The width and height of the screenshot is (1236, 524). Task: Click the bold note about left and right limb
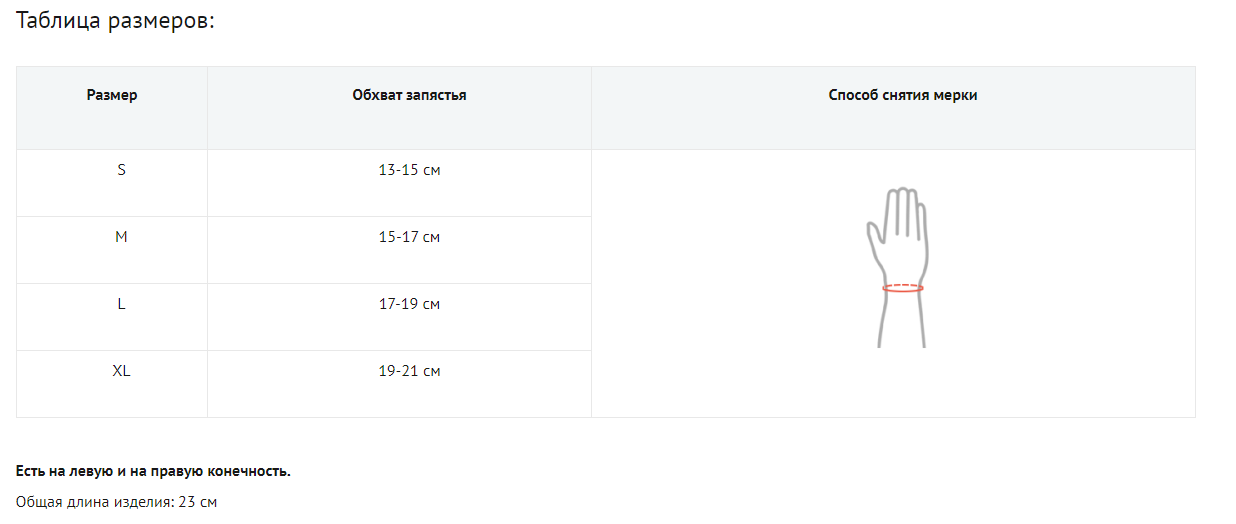[153, 471]
